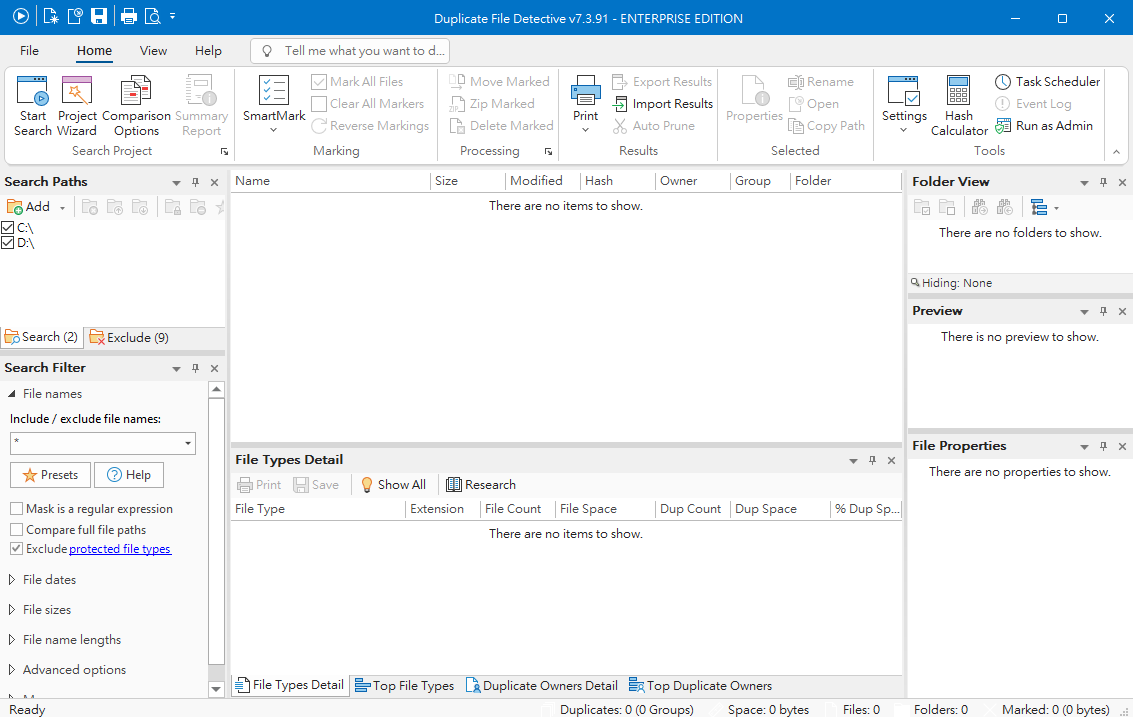Open Task Scheduler
1133x717 pixels.
[1048, 82]
